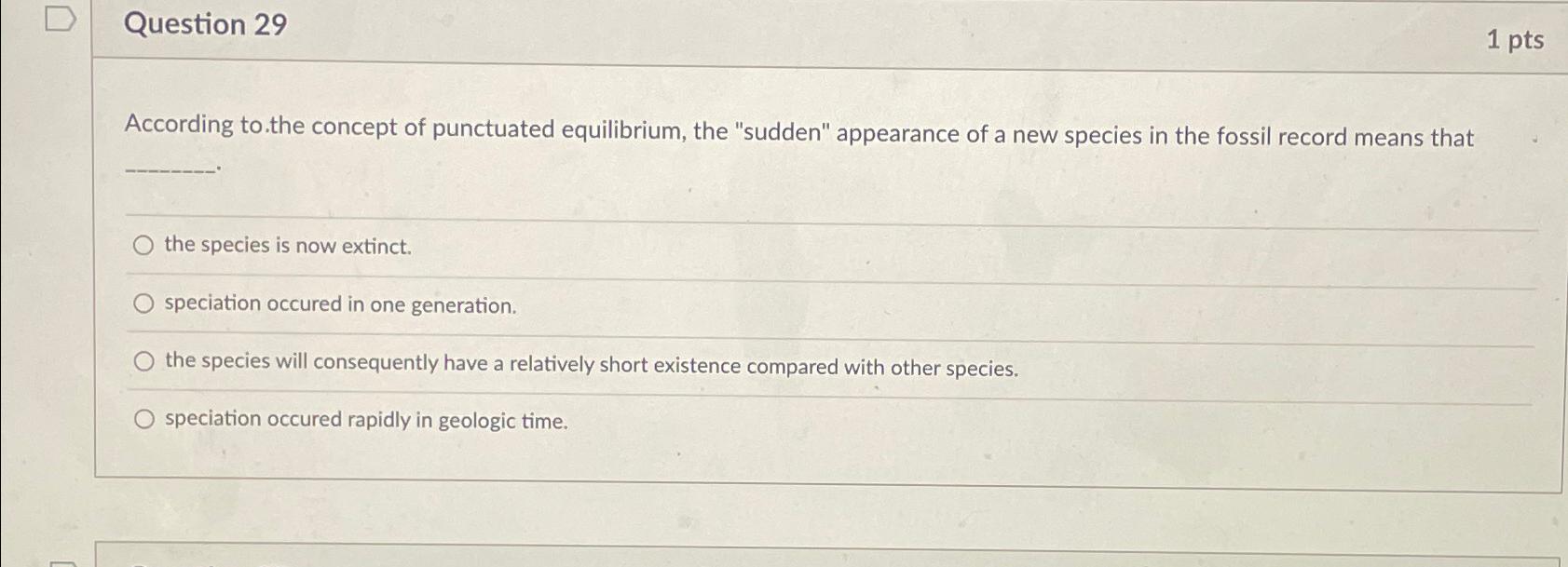1568x567 pixels.
Task: Click the small flag icon at bottom left
Action: (61, 562)
